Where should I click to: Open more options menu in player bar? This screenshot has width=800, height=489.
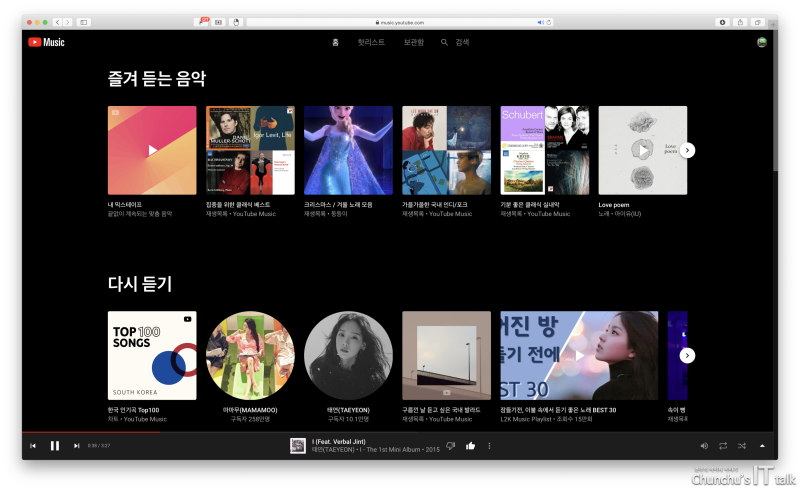489,446
